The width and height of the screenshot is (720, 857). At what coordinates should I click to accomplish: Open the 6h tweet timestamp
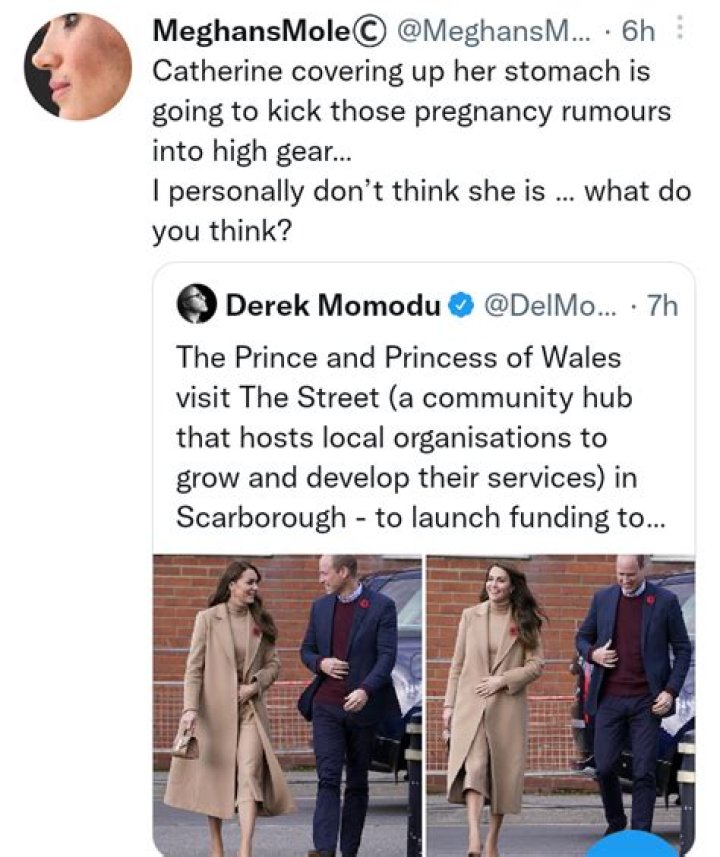click(637, 32)
